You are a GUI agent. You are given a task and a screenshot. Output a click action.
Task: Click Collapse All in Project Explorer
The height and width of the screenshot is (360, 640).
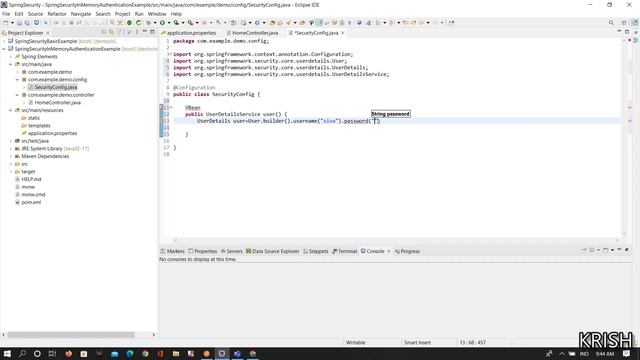104,32
